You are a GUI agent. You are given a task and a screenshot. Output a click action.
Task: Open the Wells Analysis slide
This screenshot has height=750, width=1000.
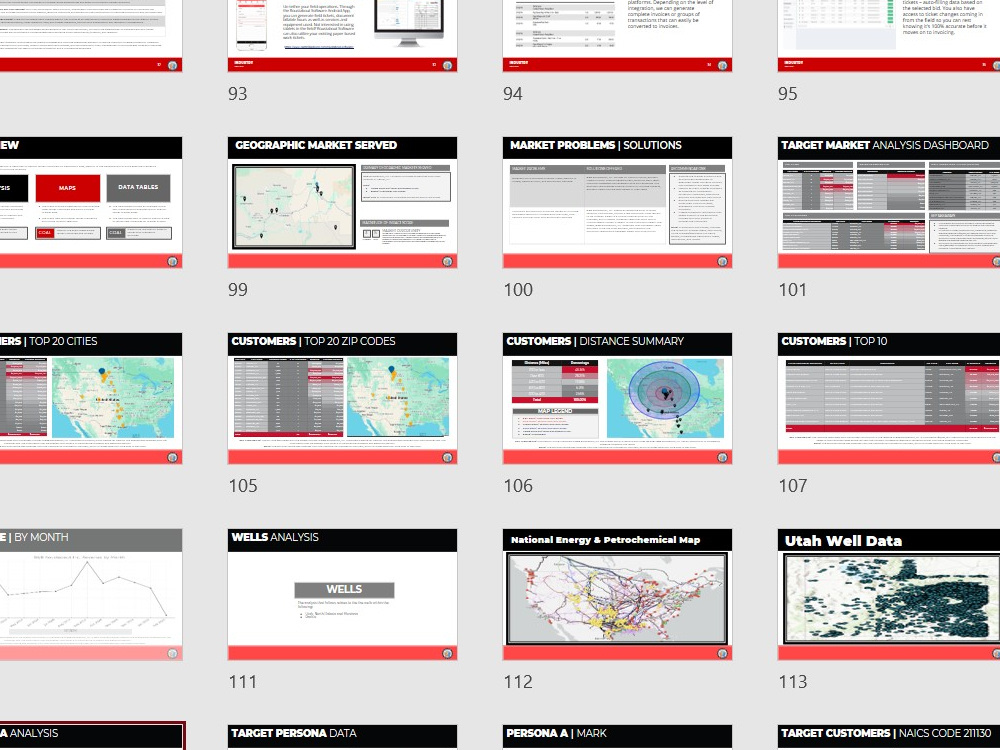click(342, 594)
